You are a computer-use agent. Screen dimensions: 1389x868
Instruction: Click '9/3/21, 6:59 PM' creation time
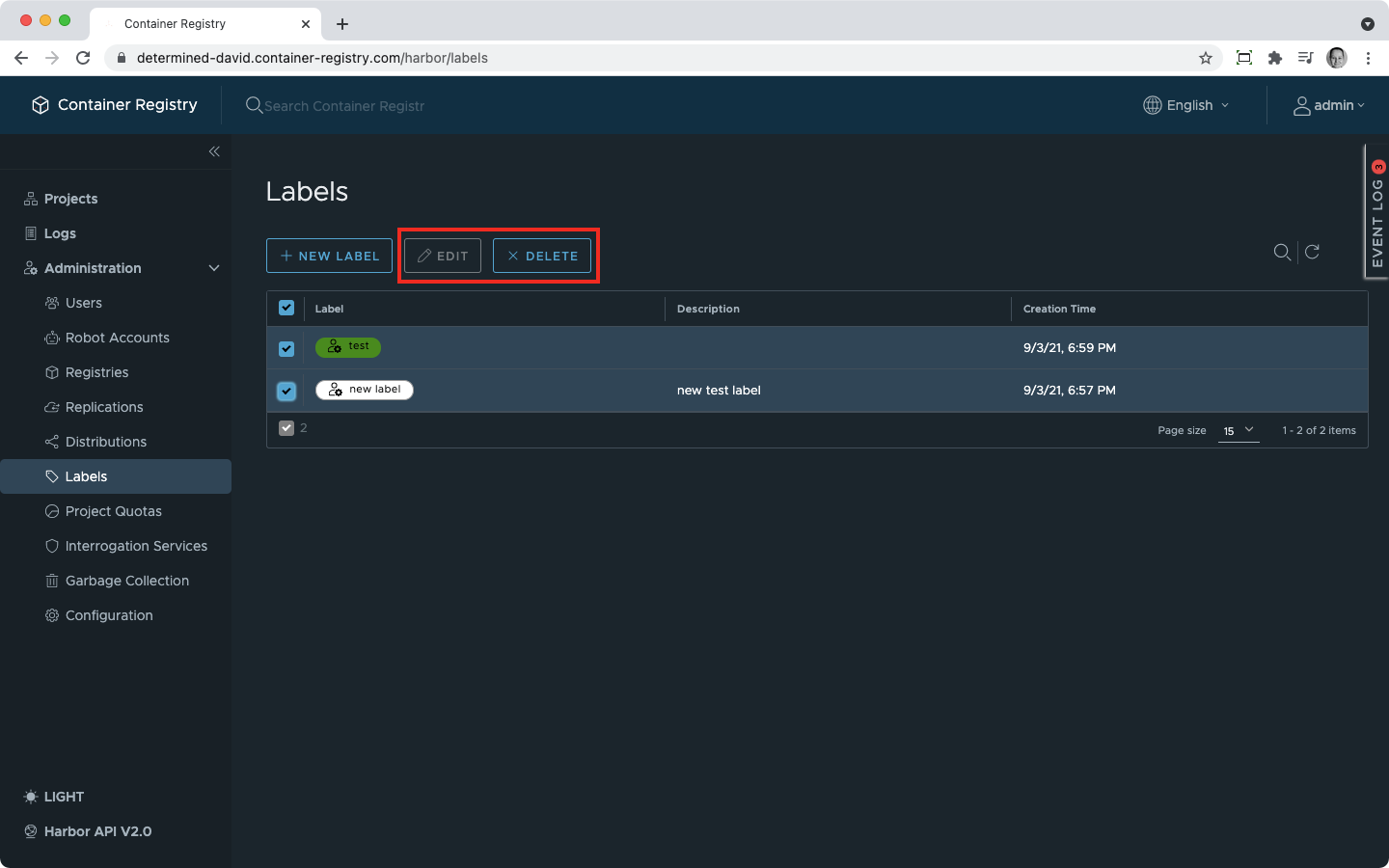point(1070,348)
